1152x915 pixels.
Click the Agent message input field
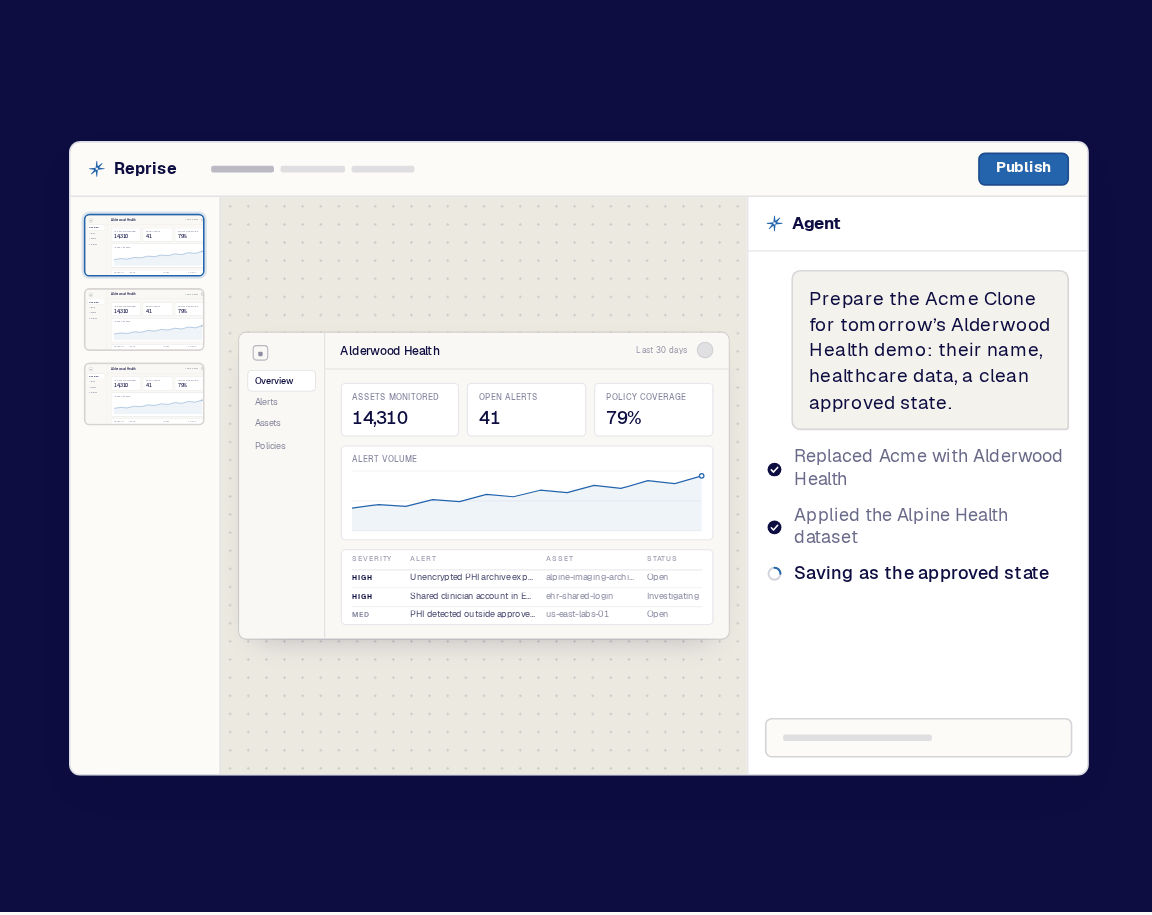[x=918, y=738]
